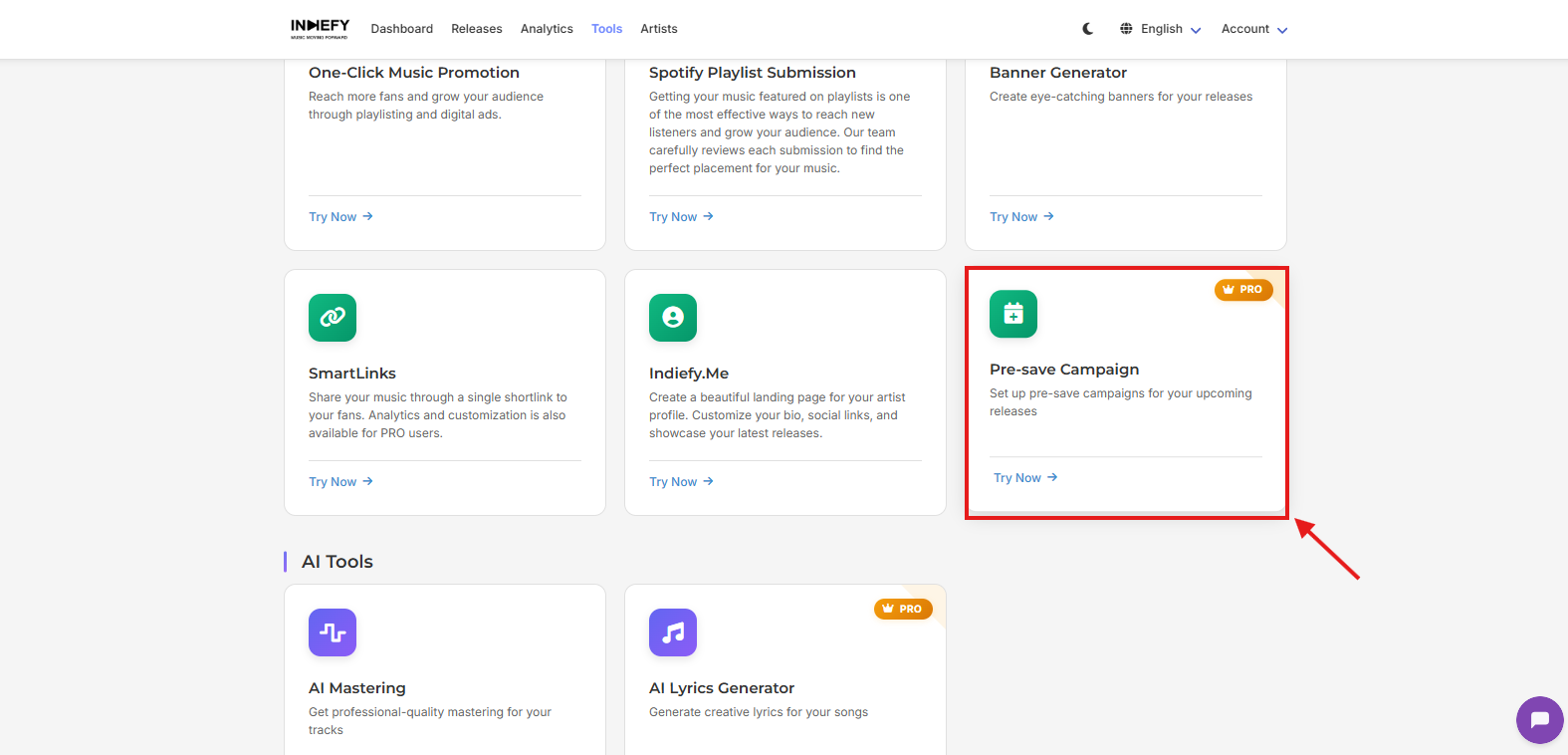
Task: Click the AI Lyrics Generator music note icon
Action: tap(673, 632)
